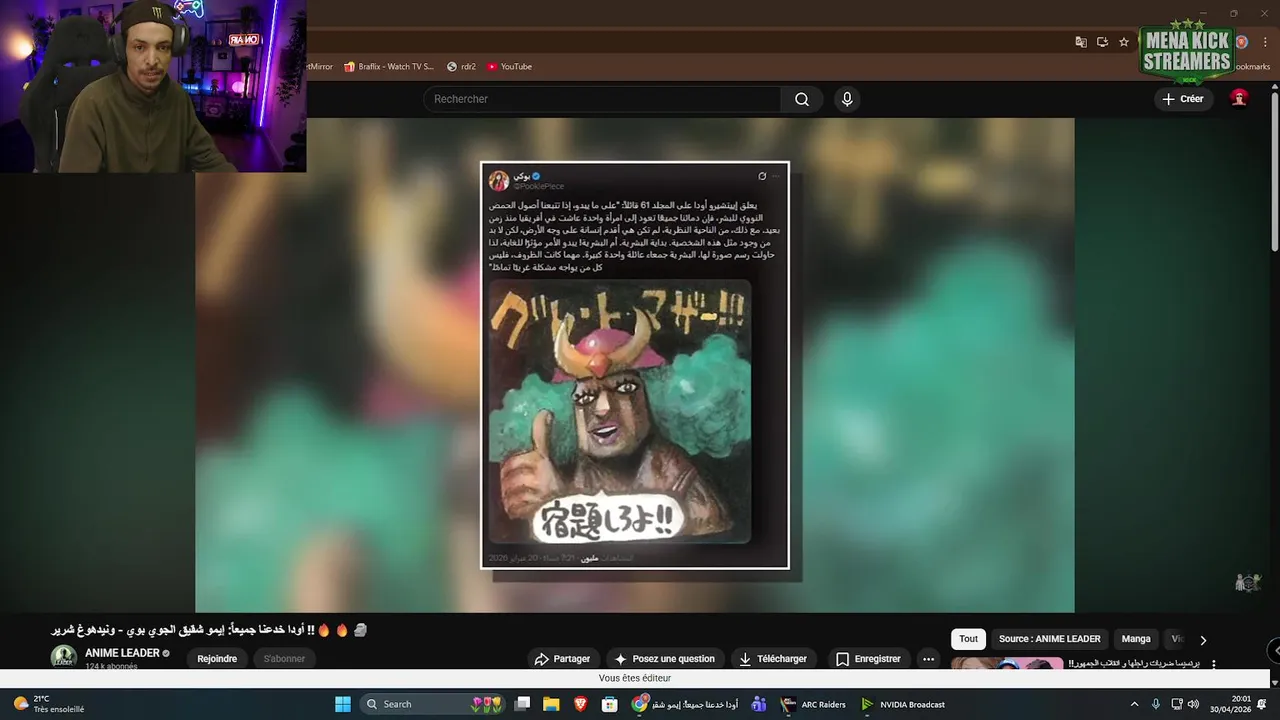This screenshot has height=720, width=1280.
Task: Click the '124 k abonnés' subscriber count
Action: tap(111, 666)
